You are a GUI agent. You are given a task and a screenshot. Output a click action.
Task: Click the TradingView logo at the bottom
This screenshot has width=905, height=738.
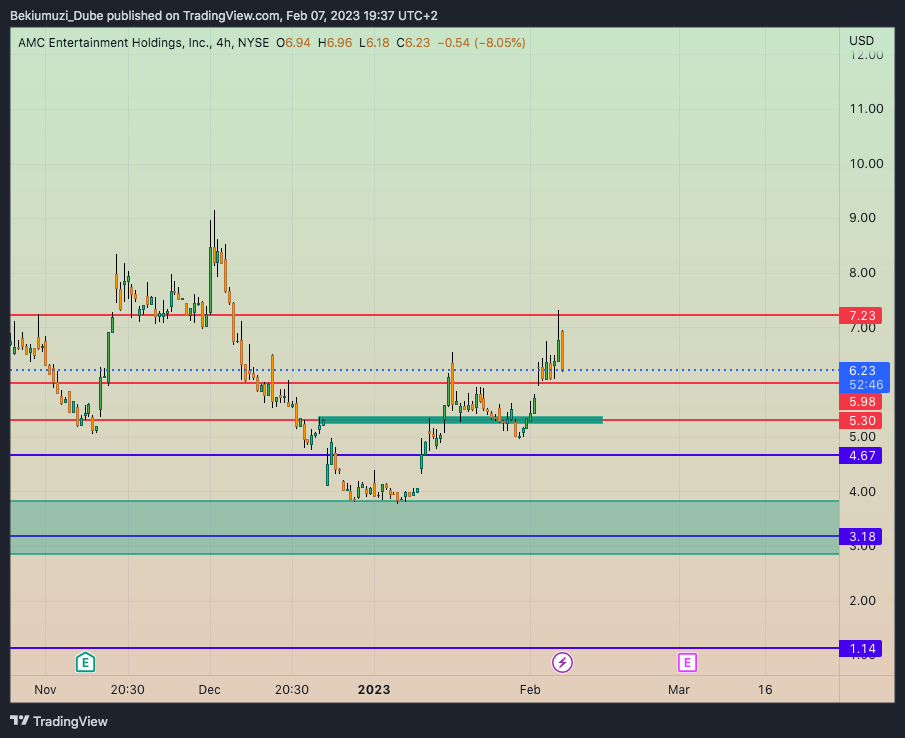click(59, 721)
